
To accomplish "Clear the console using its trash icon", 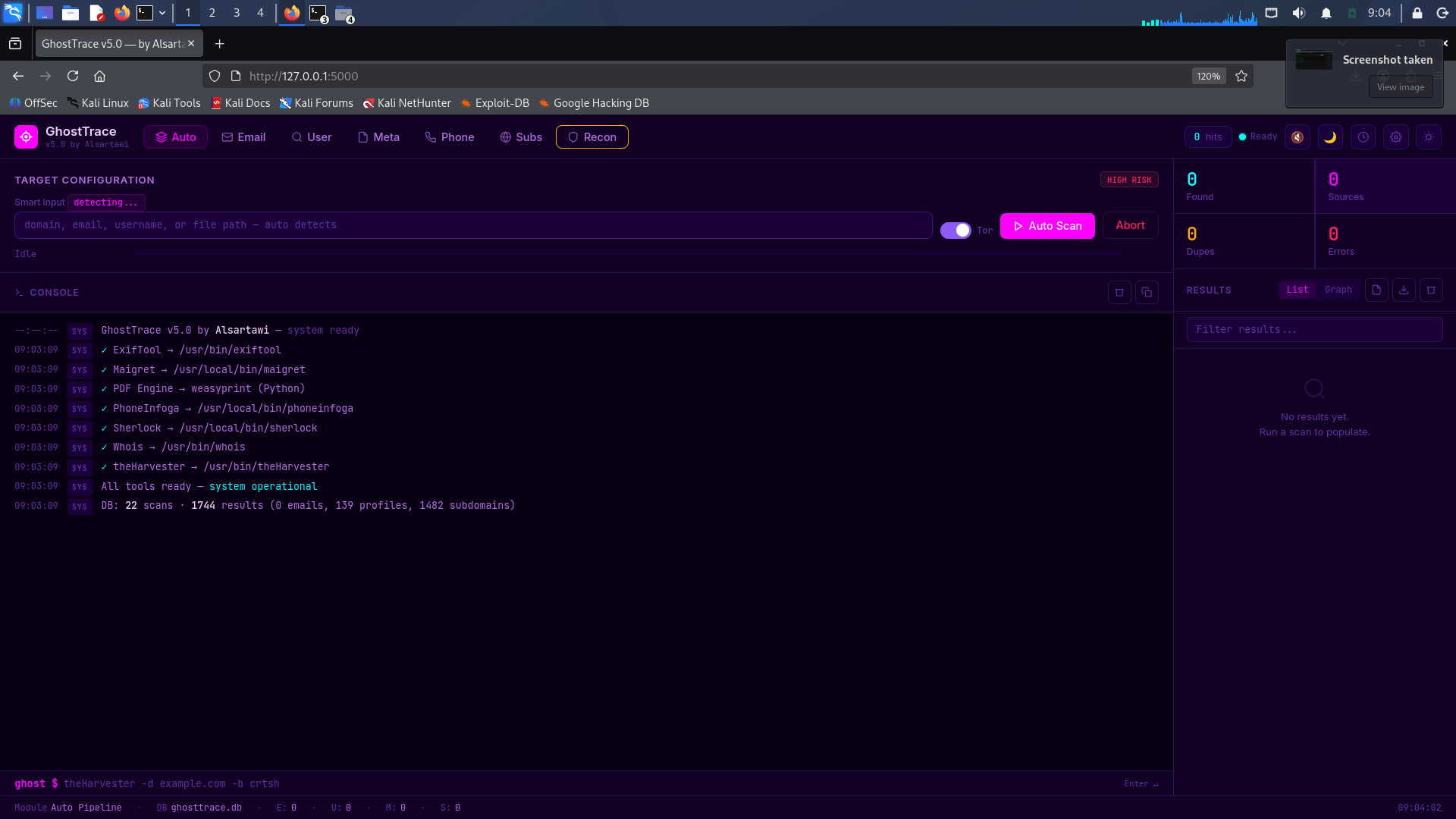I will tap(1119, 292).
